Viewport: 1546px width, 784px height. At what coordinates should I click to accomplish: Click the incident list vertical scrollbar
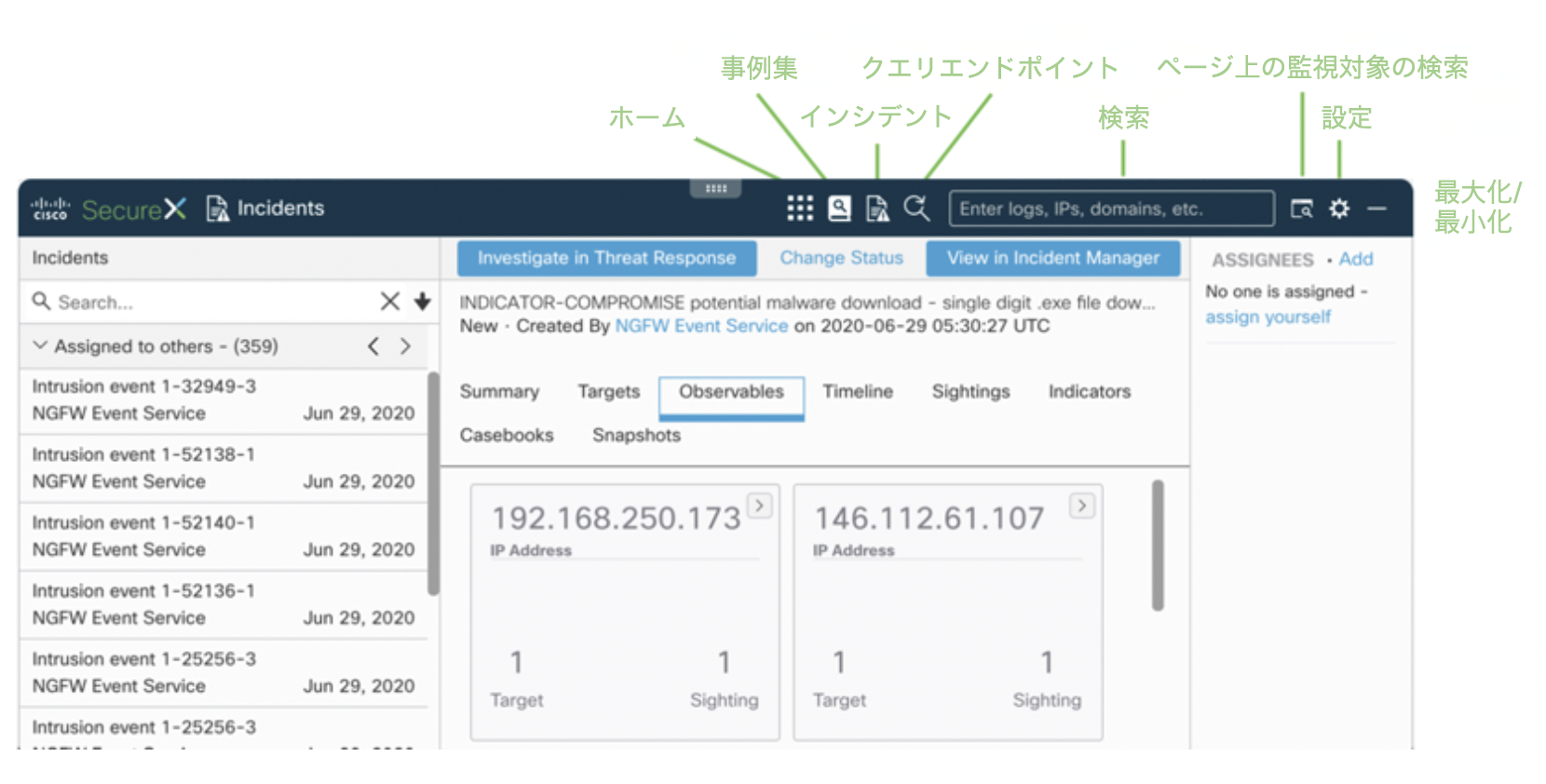[433, 483]
